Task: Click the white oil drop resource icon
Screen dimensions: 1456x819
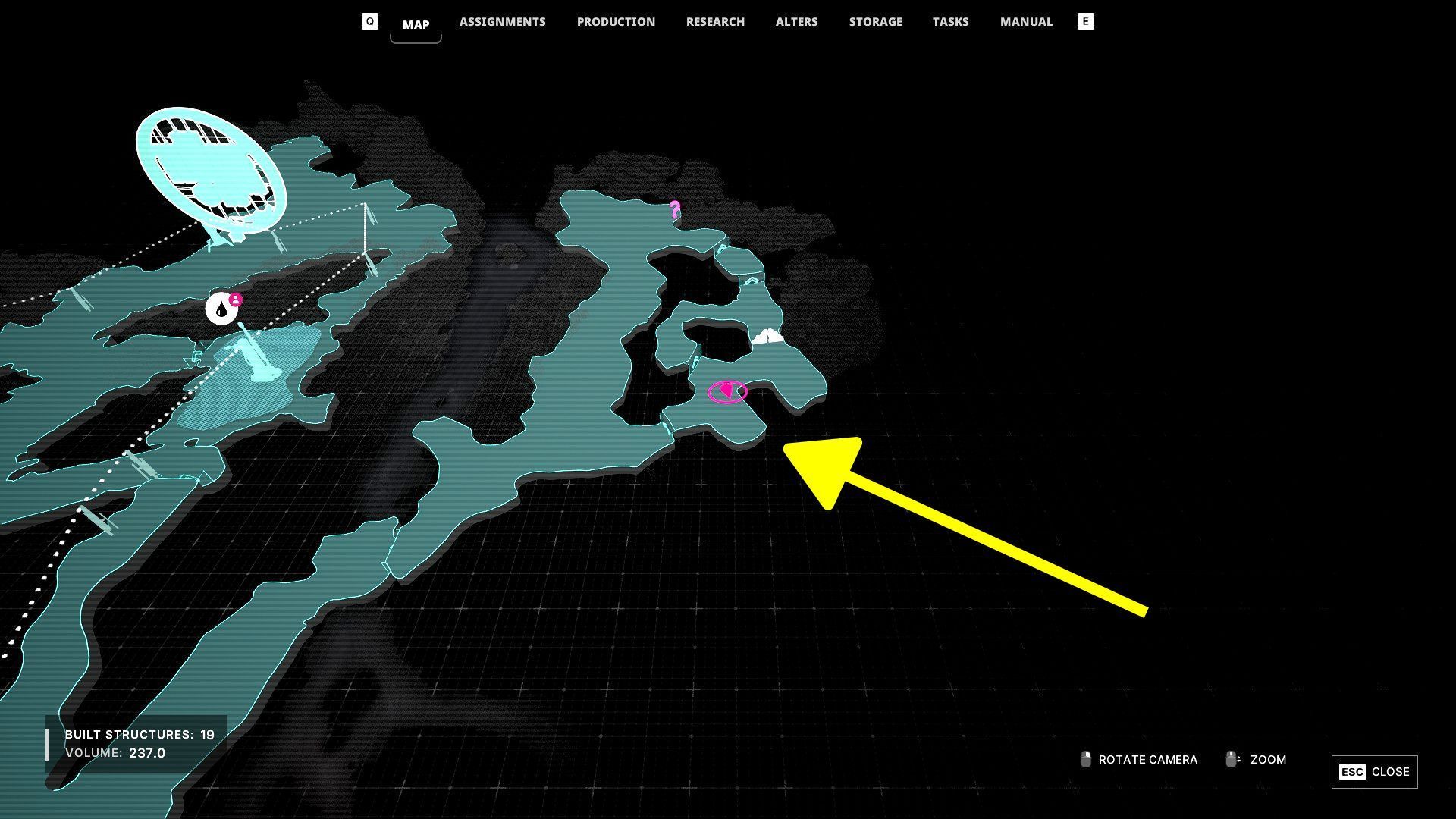Action: (x=221, y=309)
